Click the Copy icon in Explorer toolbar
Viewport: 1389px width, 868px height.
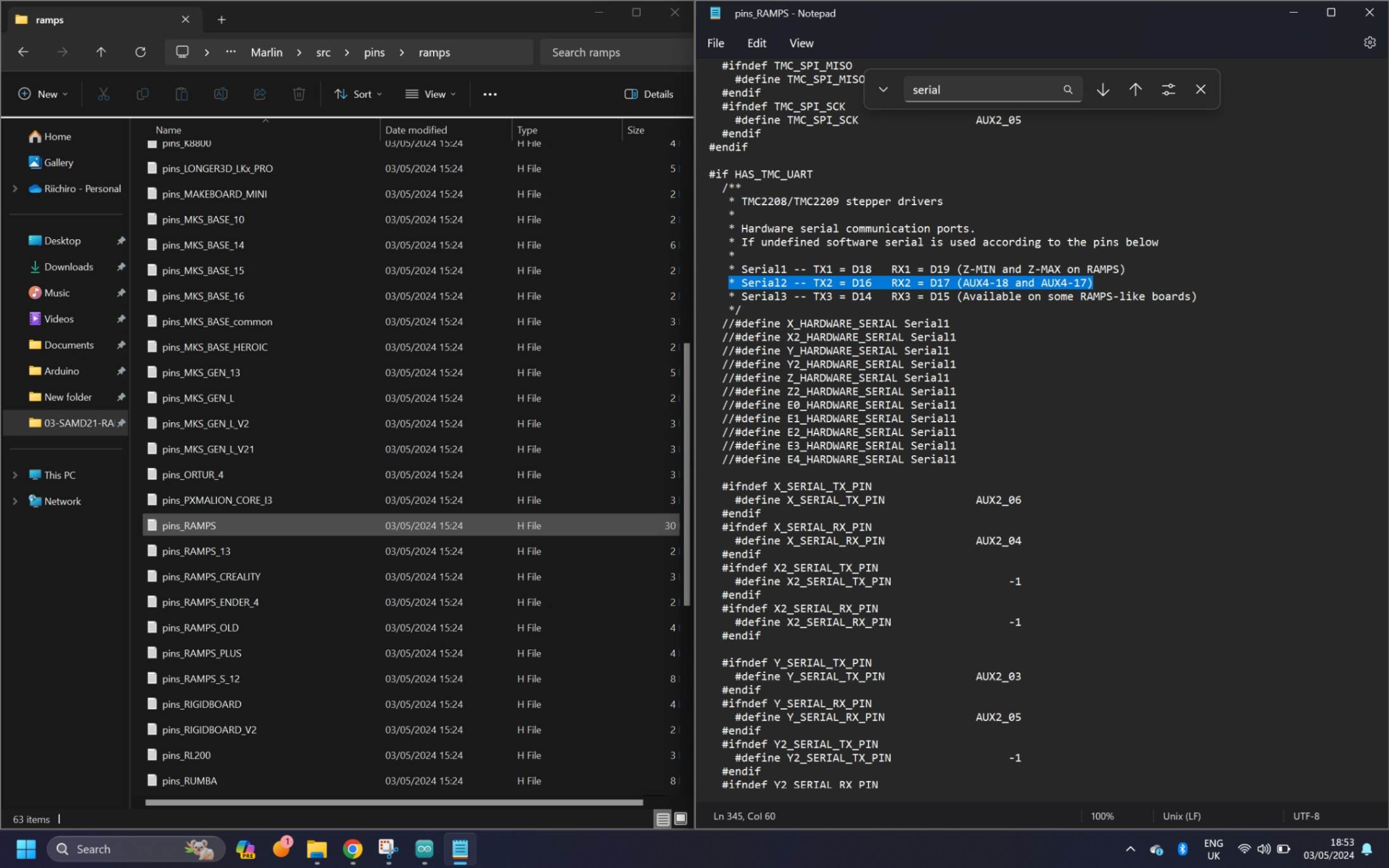[x=142, y=94]
